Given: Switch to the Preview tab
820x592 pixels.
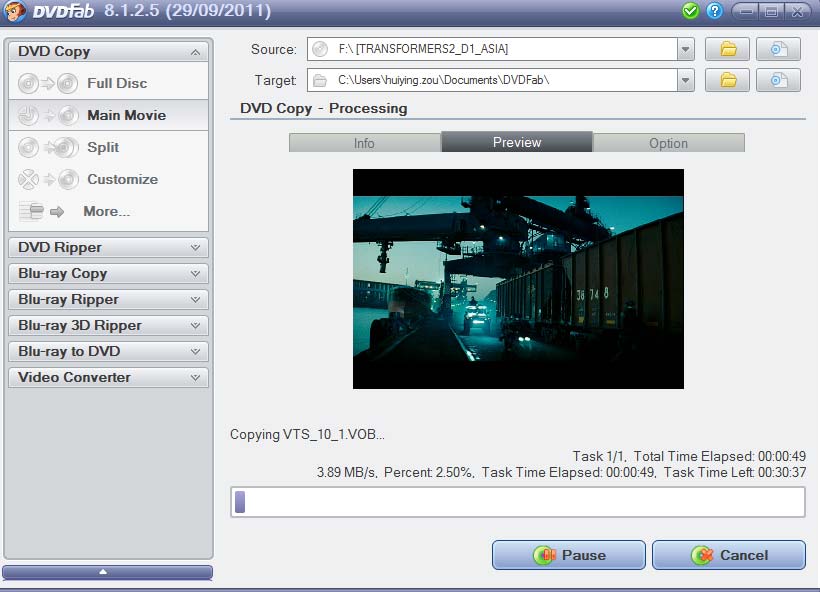Looking at the screenshot, I should [517, 142].
